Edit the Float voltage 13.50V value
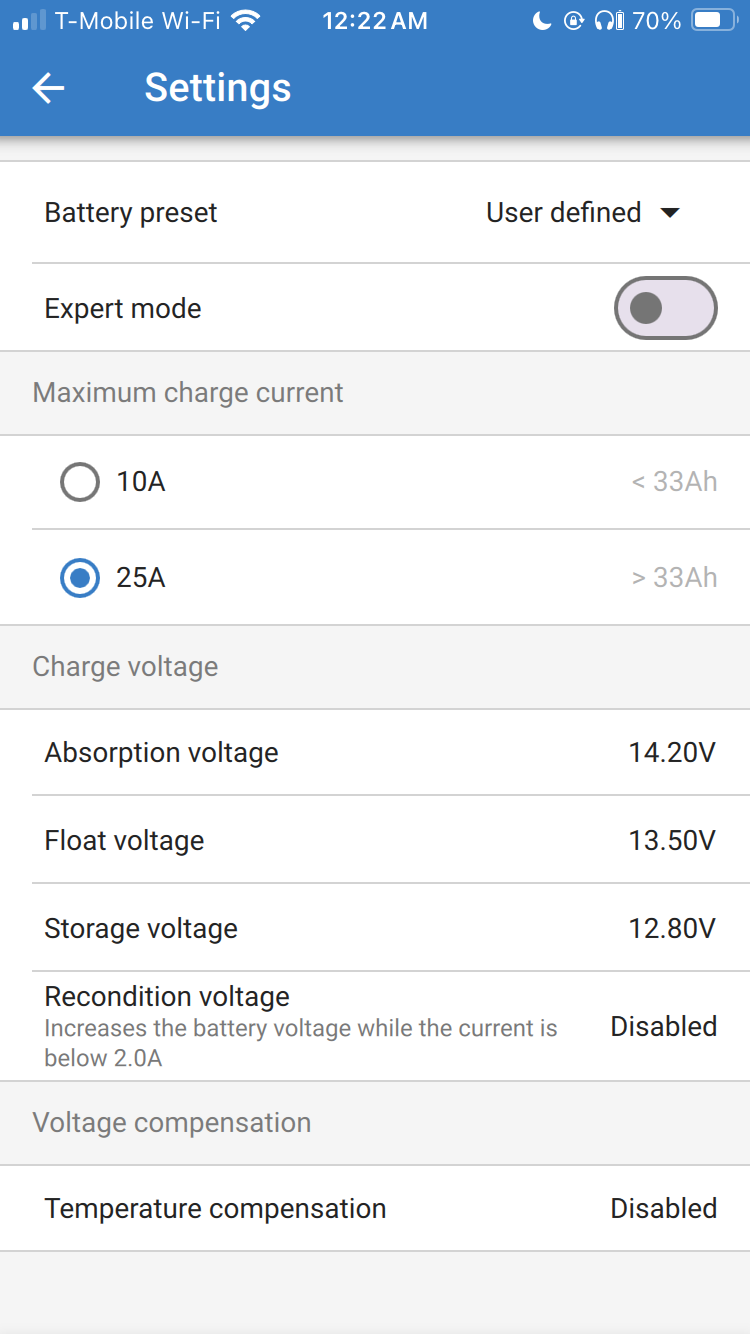750x1334 pixels. point(671,841)
